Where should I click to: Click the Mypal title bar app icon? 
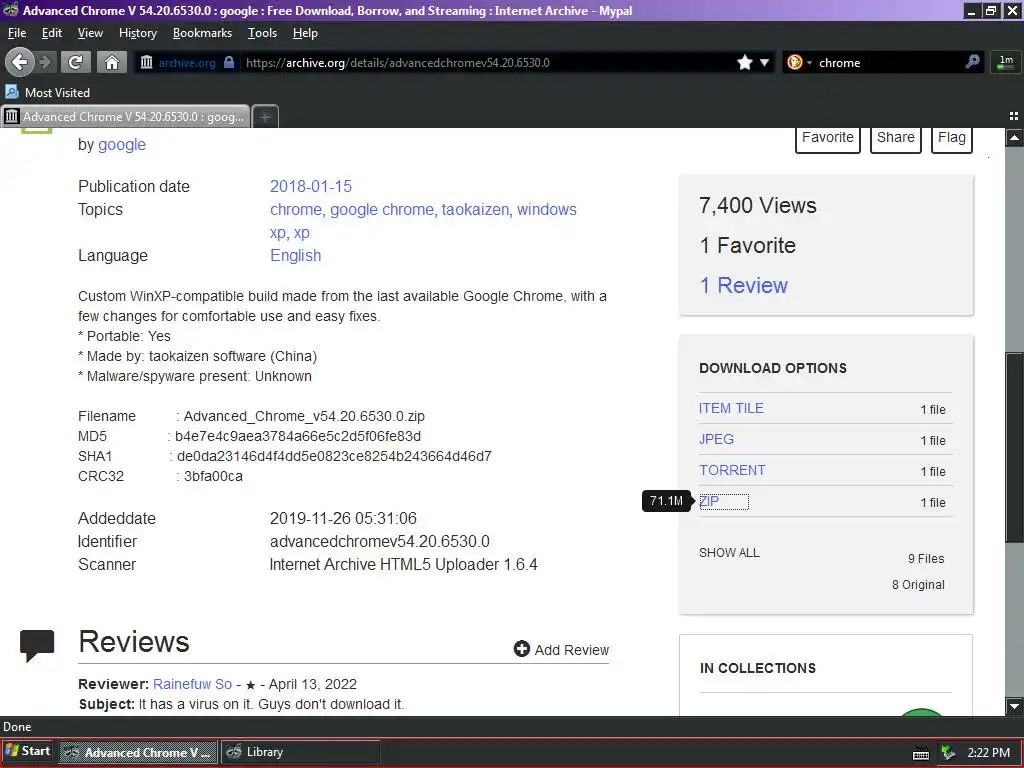(x=10, y=10)
